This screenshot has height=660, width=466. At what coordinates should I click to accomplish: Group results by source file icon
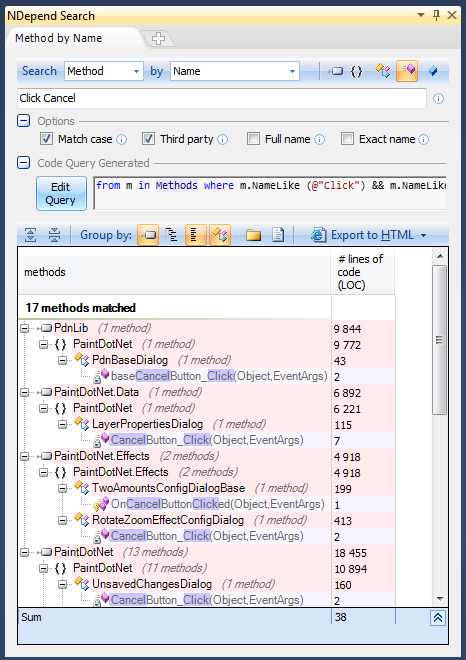click(x=278, y=235)
